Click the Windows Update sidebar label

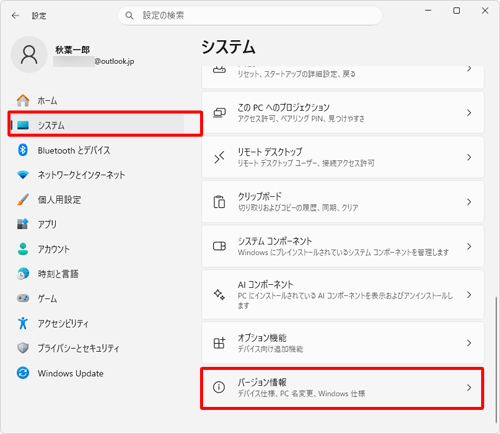tap(70, 373)
